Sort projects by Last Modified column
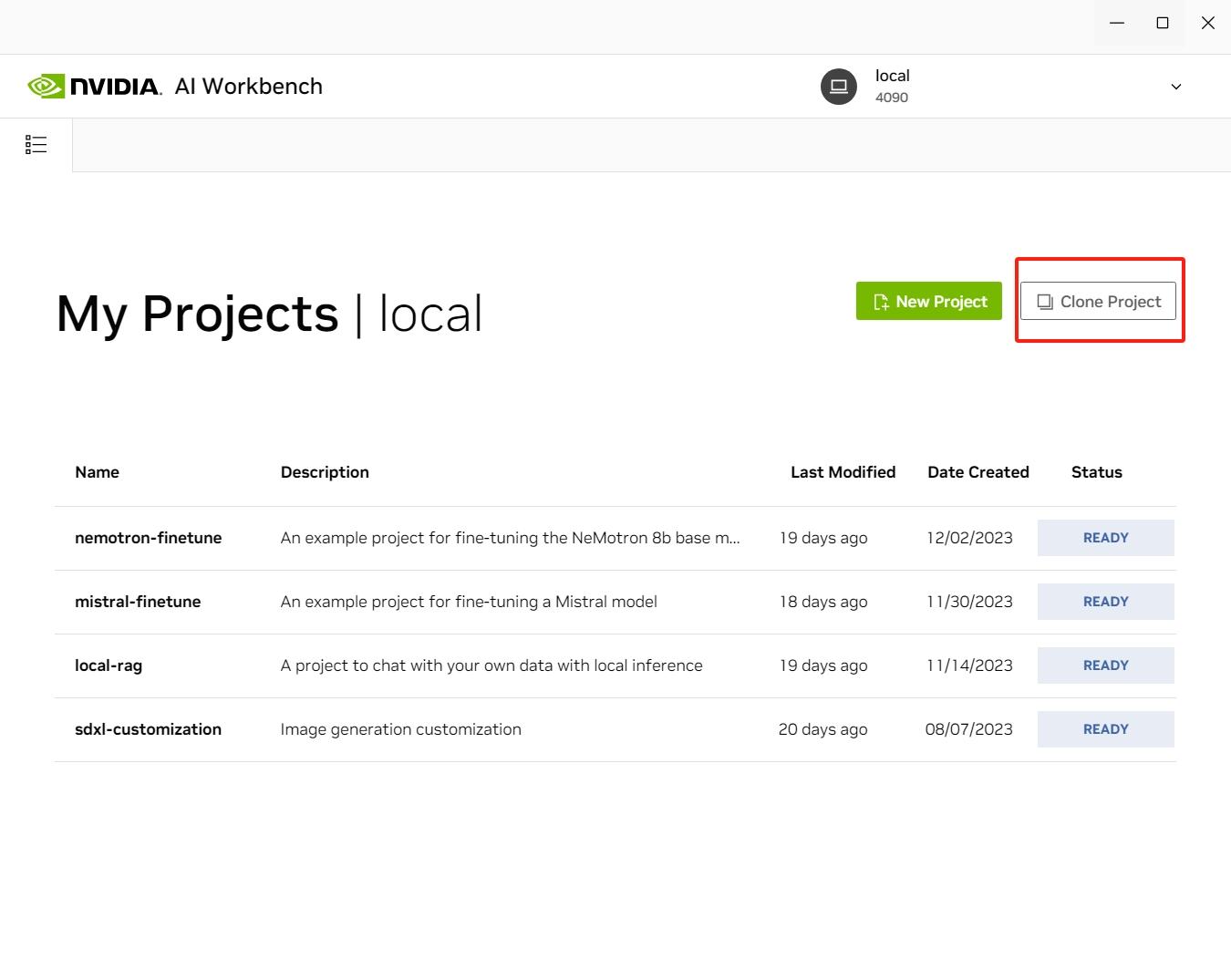Viewport: 1231px width, 980px height. tap(843, 471)
